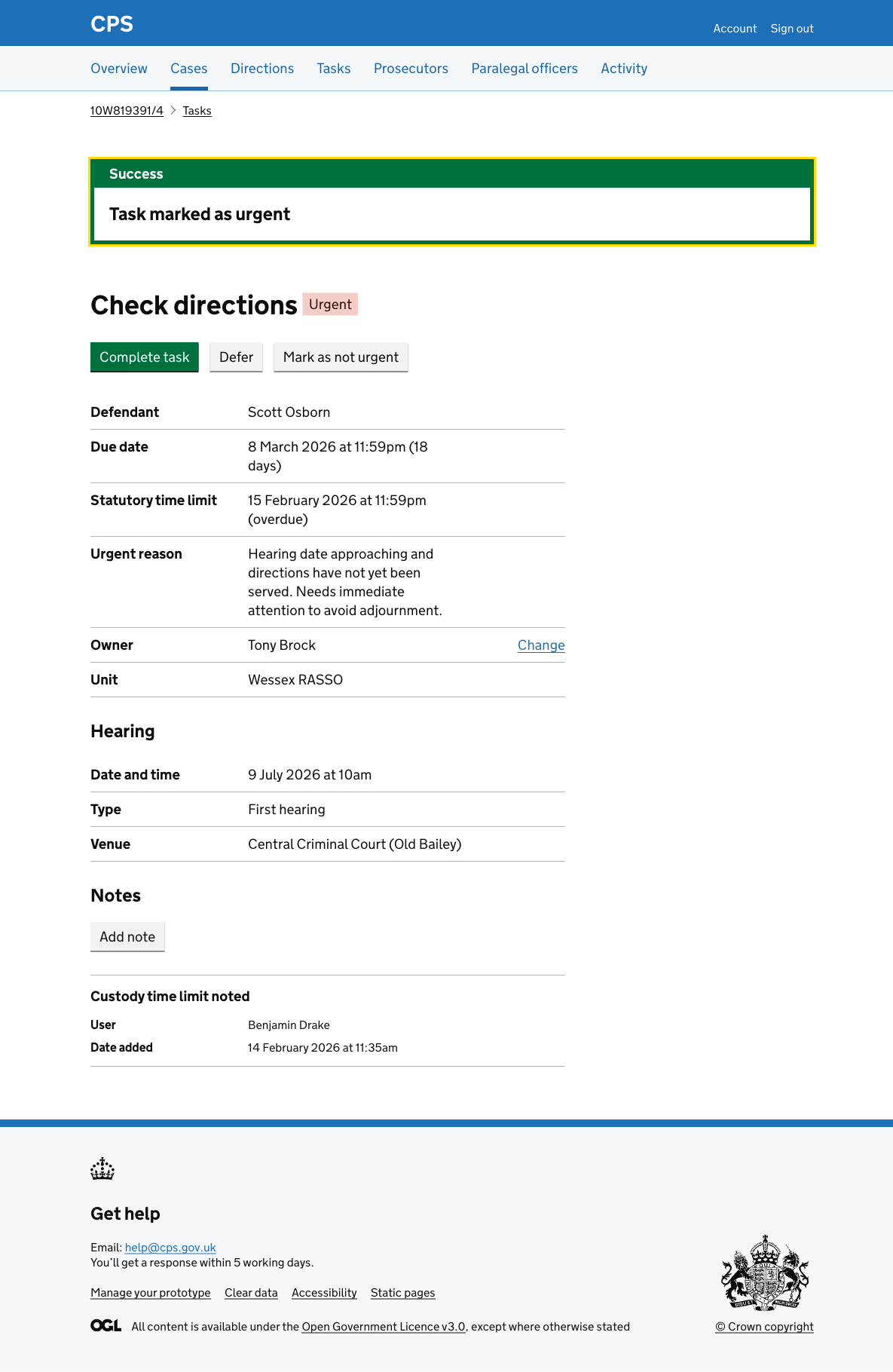Open Manage your prototype link
Image resolution: width=893 pixels, height=1372 pixels.
pos(151,1293)
